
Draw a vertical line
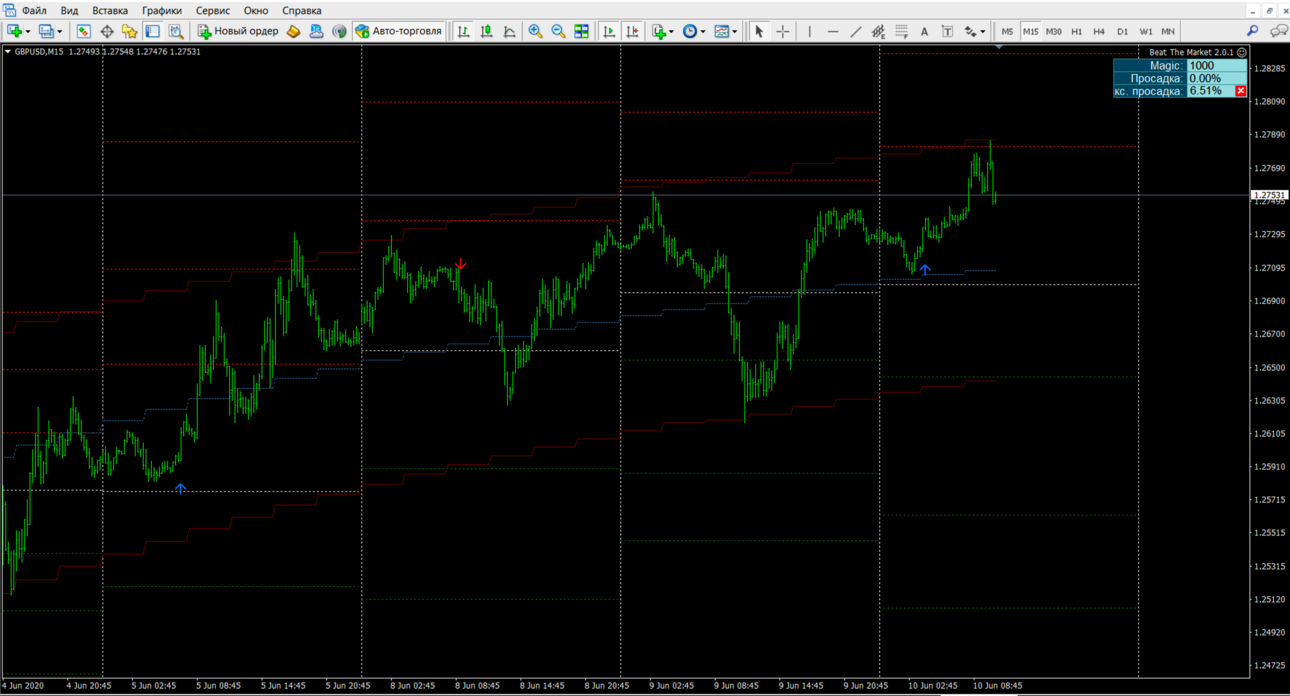[x=810, y=31]
